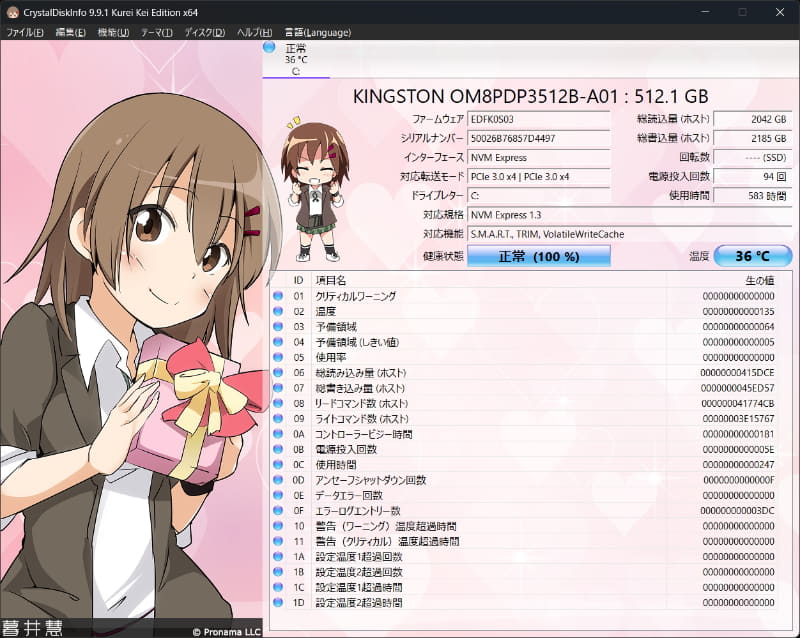The height and width of the screenshot is (638, 800).
Task: Click the status orb for ID 0E データエラー回数
Action: 278,495
